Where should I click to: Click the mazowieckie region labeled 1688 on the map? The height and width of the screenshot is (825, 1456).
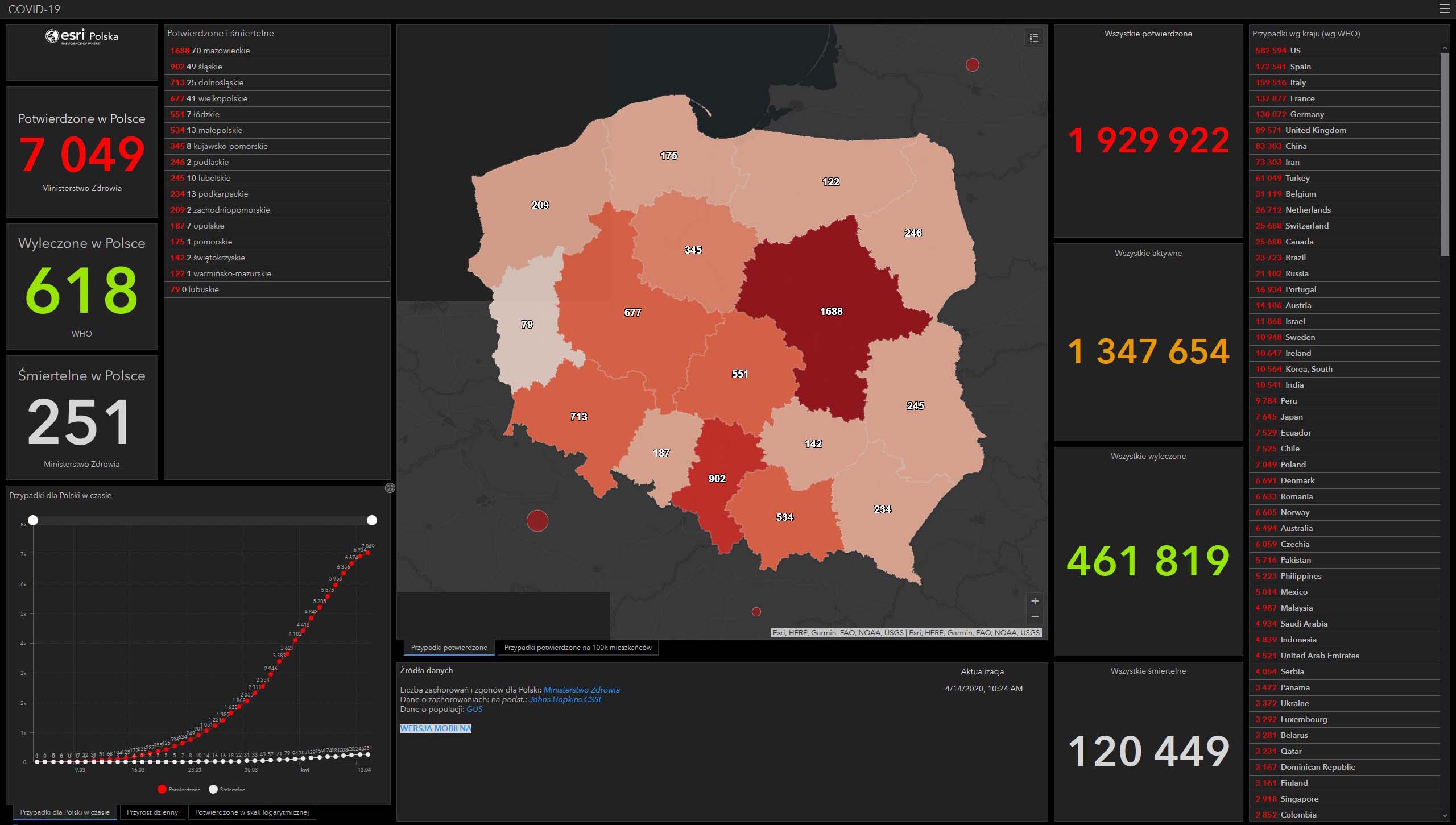coord(831,312)
